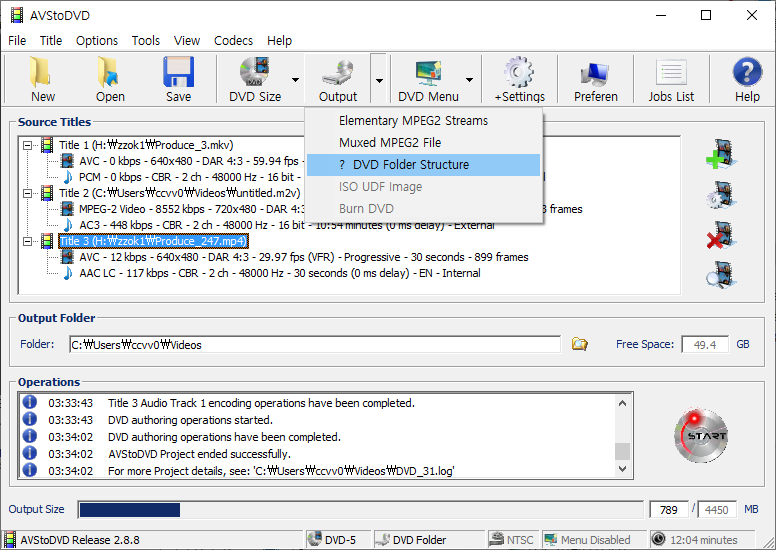Click the 'DVD authoring operations started.' log line
This screenshot has width=776, height=550.
(191, 420)
